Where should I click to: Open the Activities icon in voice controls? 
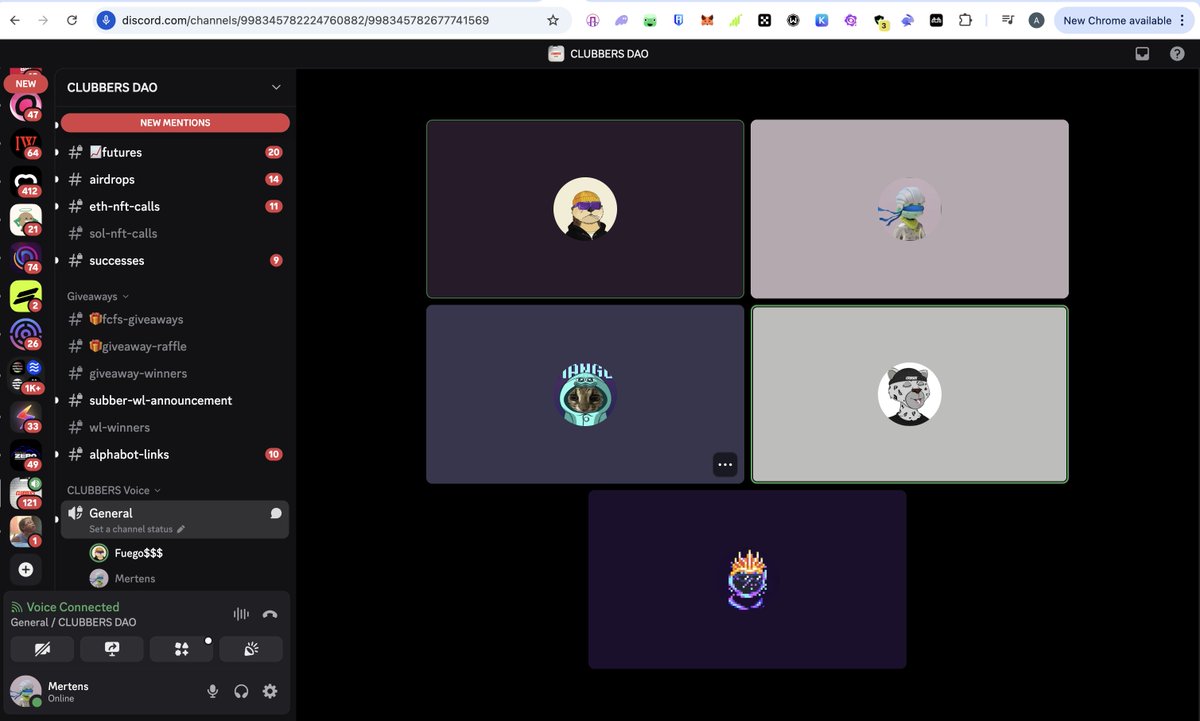(181, 648)
